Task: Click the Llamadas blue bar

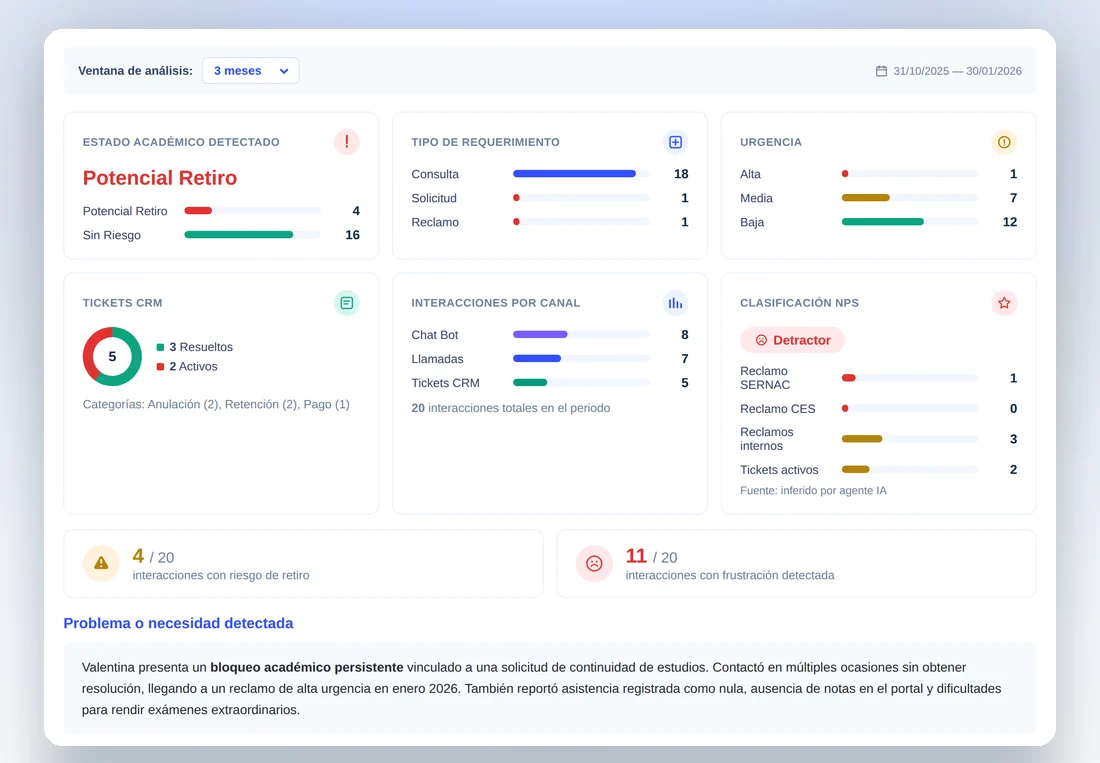Action: pyautogui.click(x=537, y=358)
